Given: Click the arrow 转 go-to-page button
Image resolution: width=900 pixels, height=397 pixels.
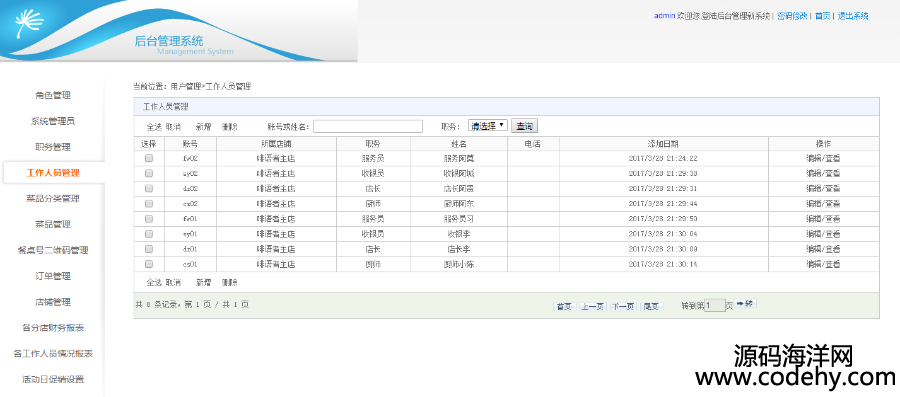Looking at the screenshot, I should point(745,303).
